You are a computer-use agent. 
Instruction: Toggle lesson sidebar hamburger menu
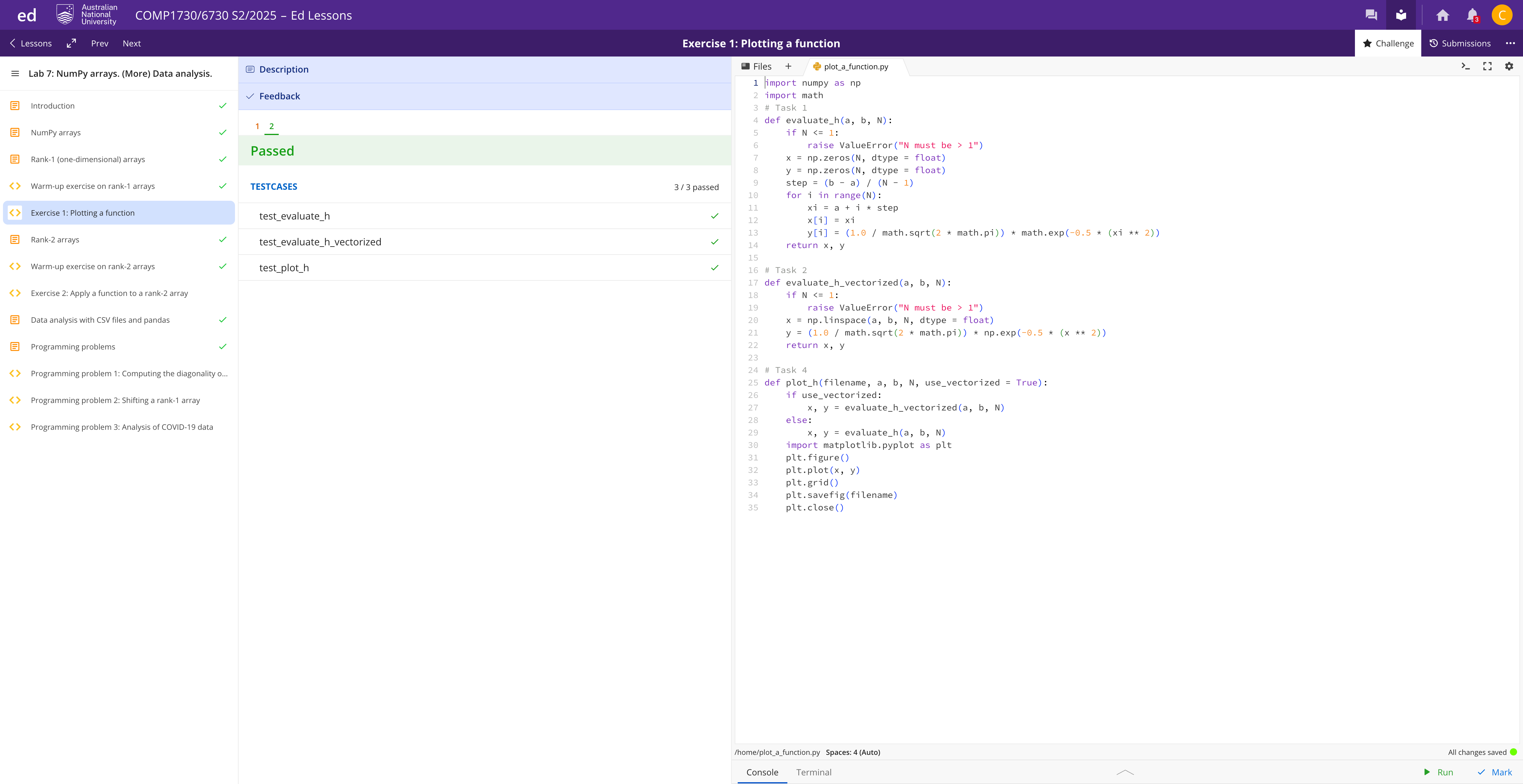(x=15, y=73)
